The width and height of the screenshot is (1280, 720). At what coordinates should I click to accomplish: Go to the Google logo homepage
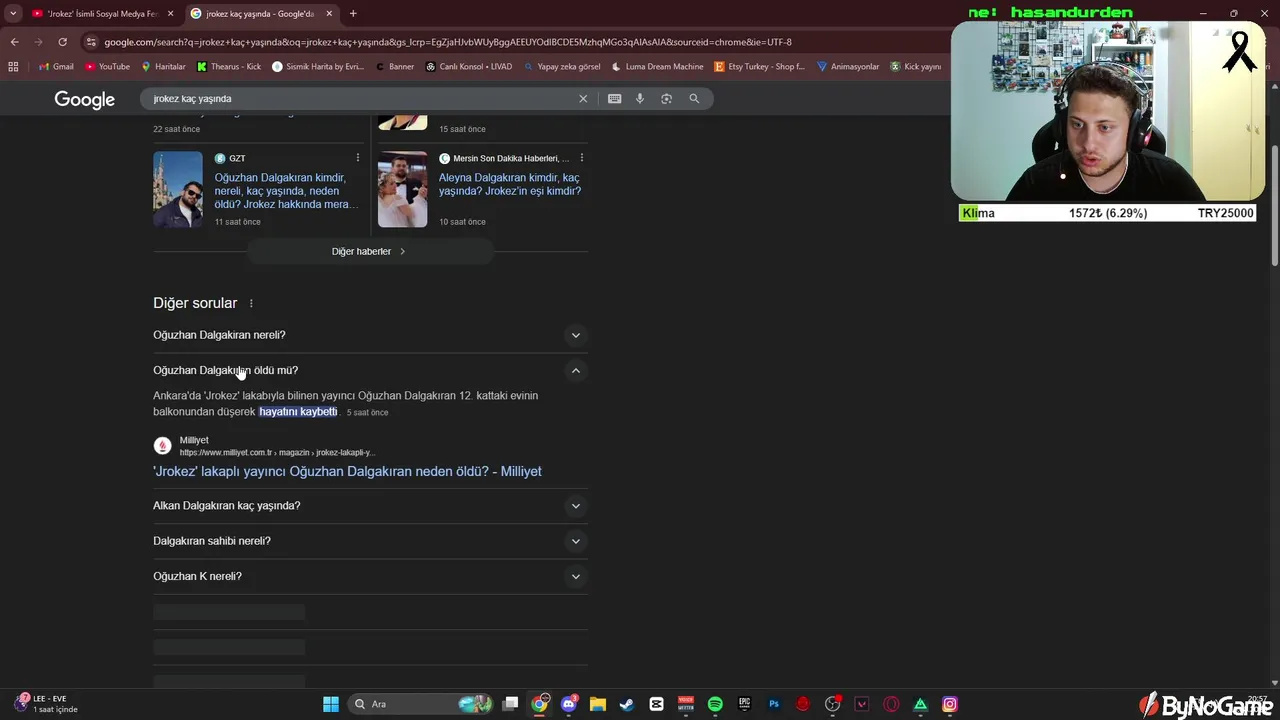tap(85, 99)
